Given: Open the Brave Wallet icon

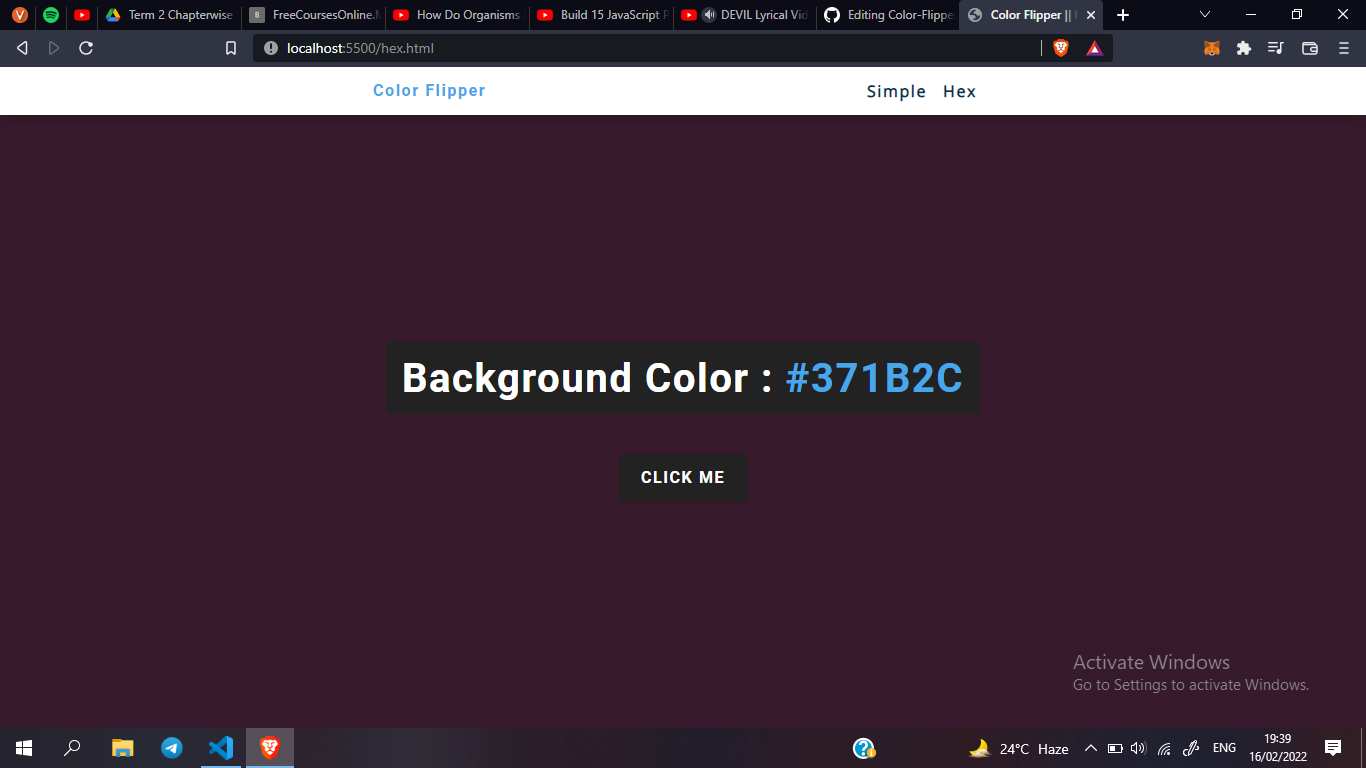Looking at the screenshot, I should (1309, 48).
